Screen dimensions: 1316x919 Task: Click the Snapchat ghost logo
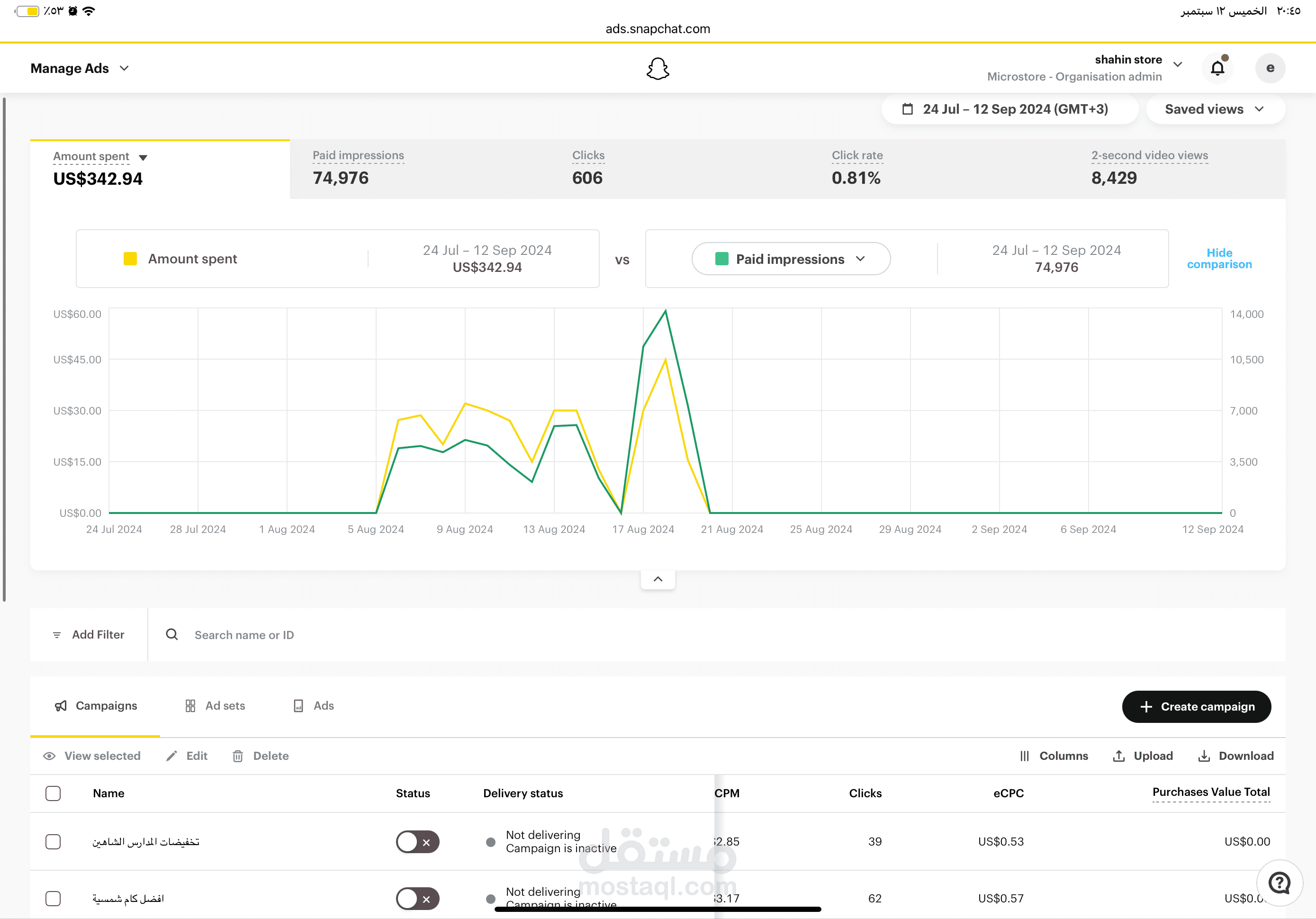[658, 69]
